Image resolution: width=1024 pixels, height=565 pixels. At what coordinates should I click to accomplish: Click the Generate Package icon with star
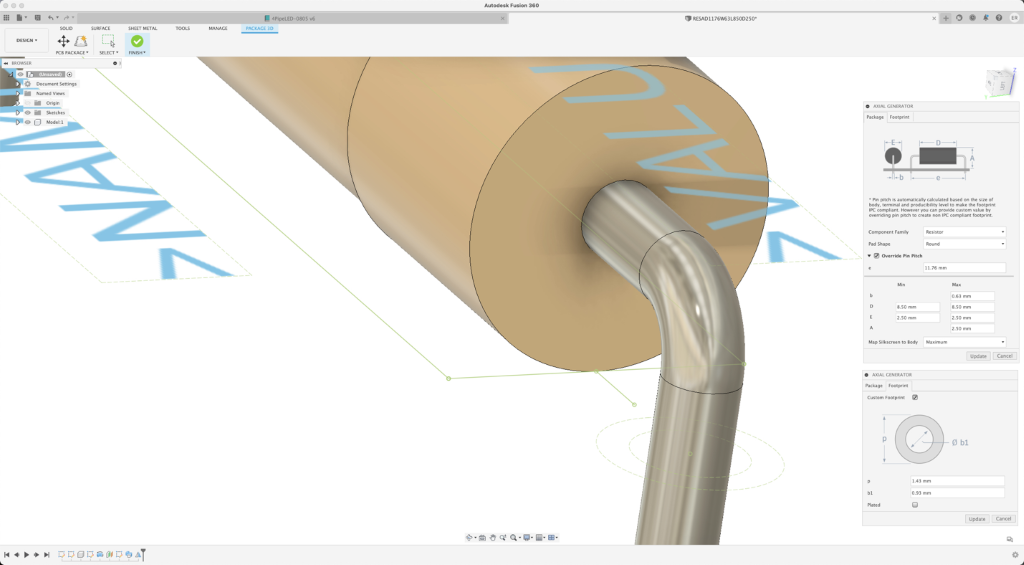[x=81, y=41]
